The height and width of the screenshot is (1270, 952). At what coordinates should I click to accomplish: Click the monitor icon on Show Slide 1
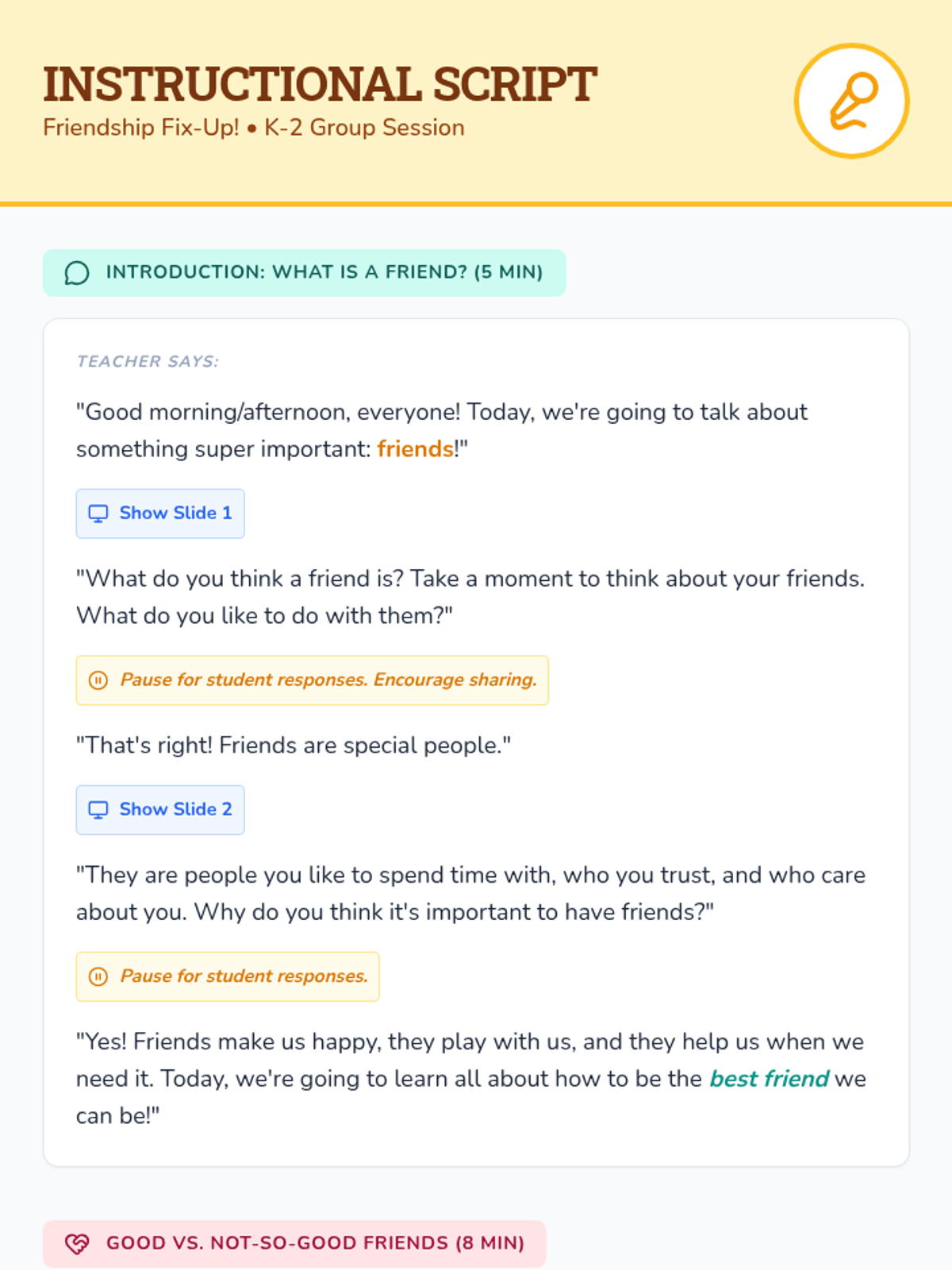click(x=98, y=514)
